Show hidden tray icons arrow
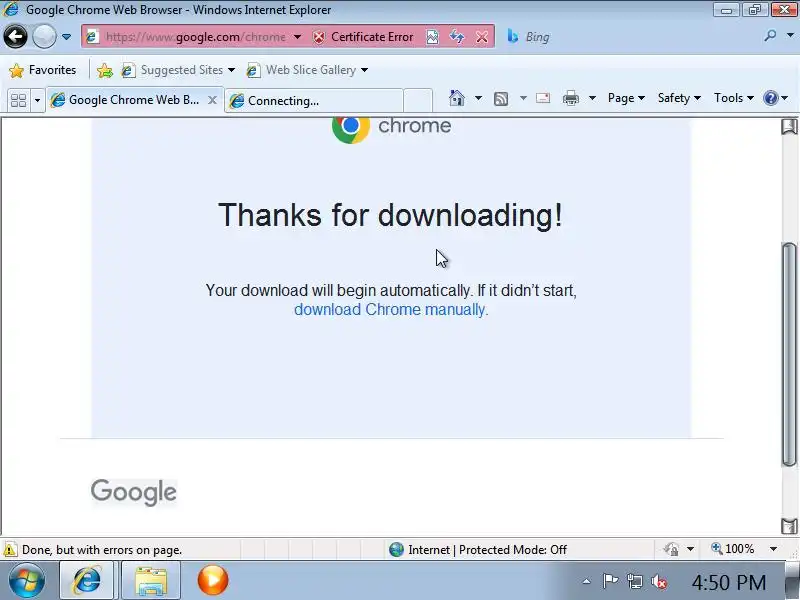The height and width of the screenshot is (600, 800). point(587,581)
